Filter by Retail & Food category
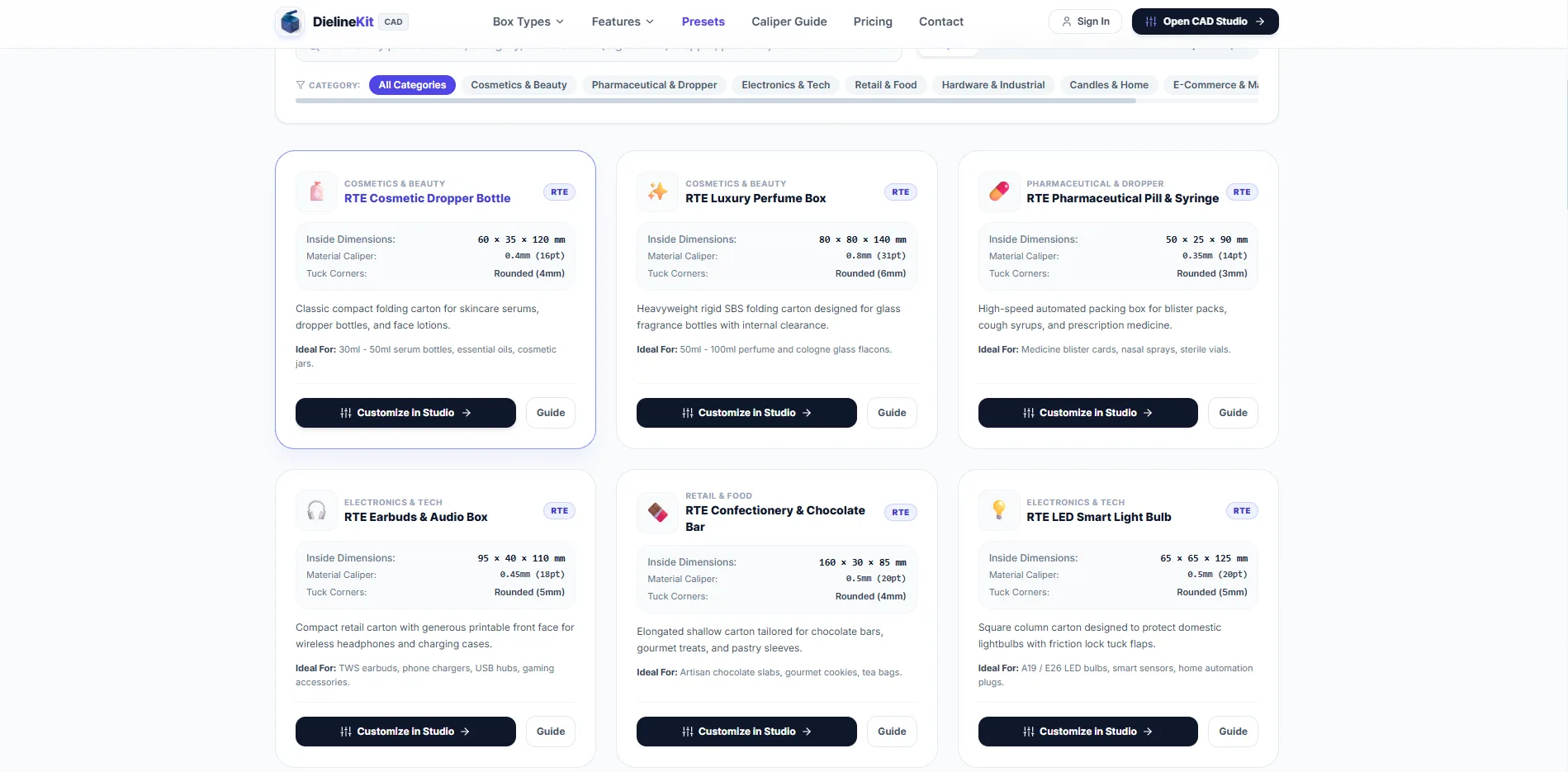 885,85
